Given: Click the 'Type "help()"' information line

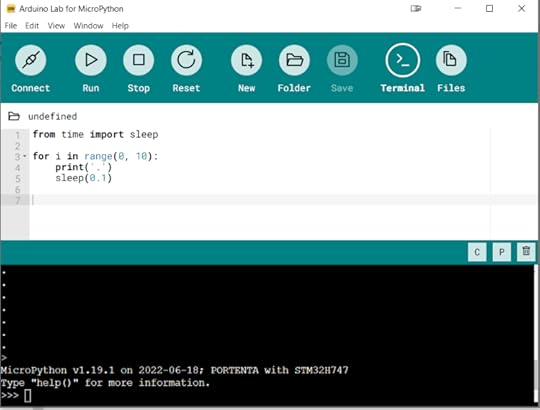Looking at the screenshot, I should point(105,383).
